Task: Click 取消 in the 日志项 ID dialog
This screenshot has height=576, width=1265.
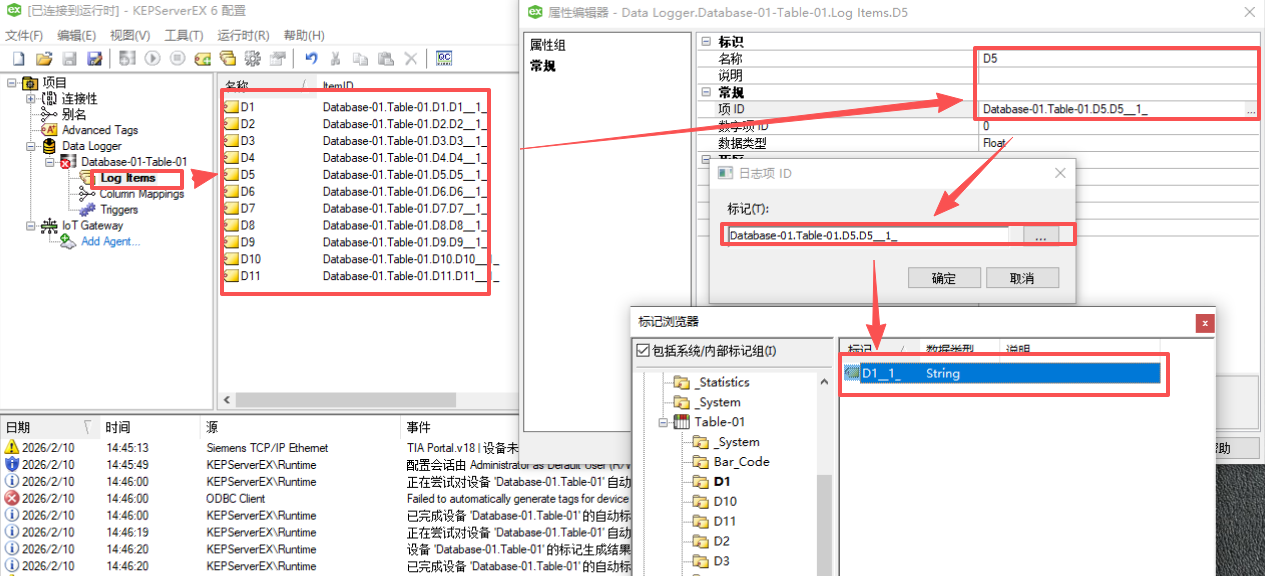Action: [x=1022, y=278]
